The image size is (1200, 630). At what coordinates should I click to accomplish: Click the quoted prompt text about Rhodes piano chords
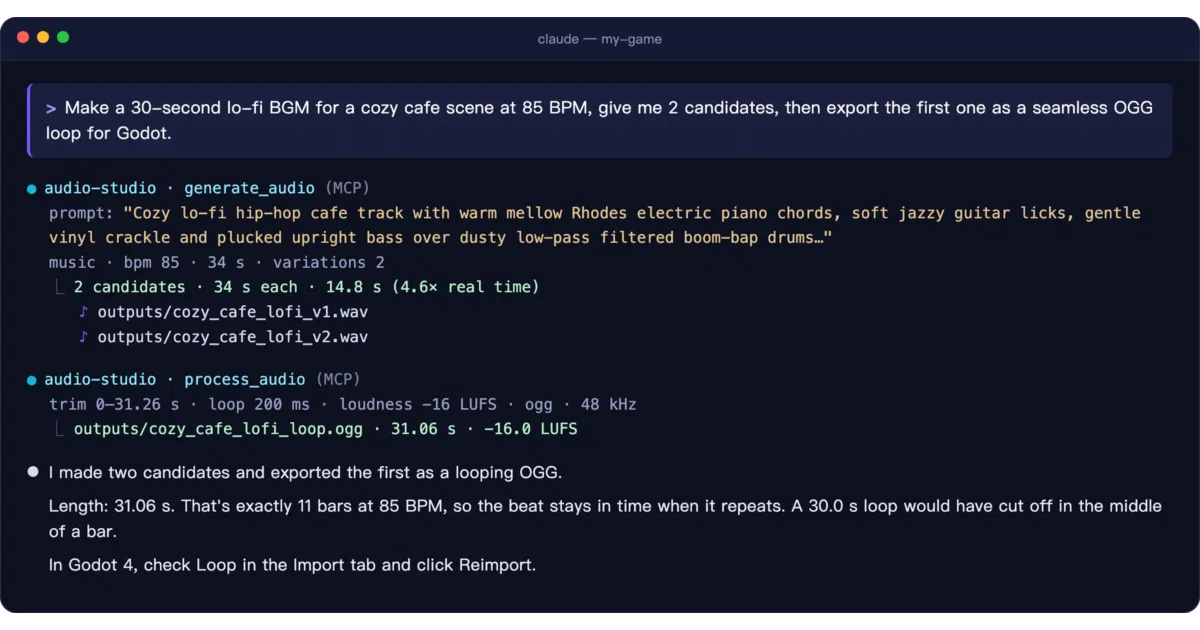pos(594,225)
